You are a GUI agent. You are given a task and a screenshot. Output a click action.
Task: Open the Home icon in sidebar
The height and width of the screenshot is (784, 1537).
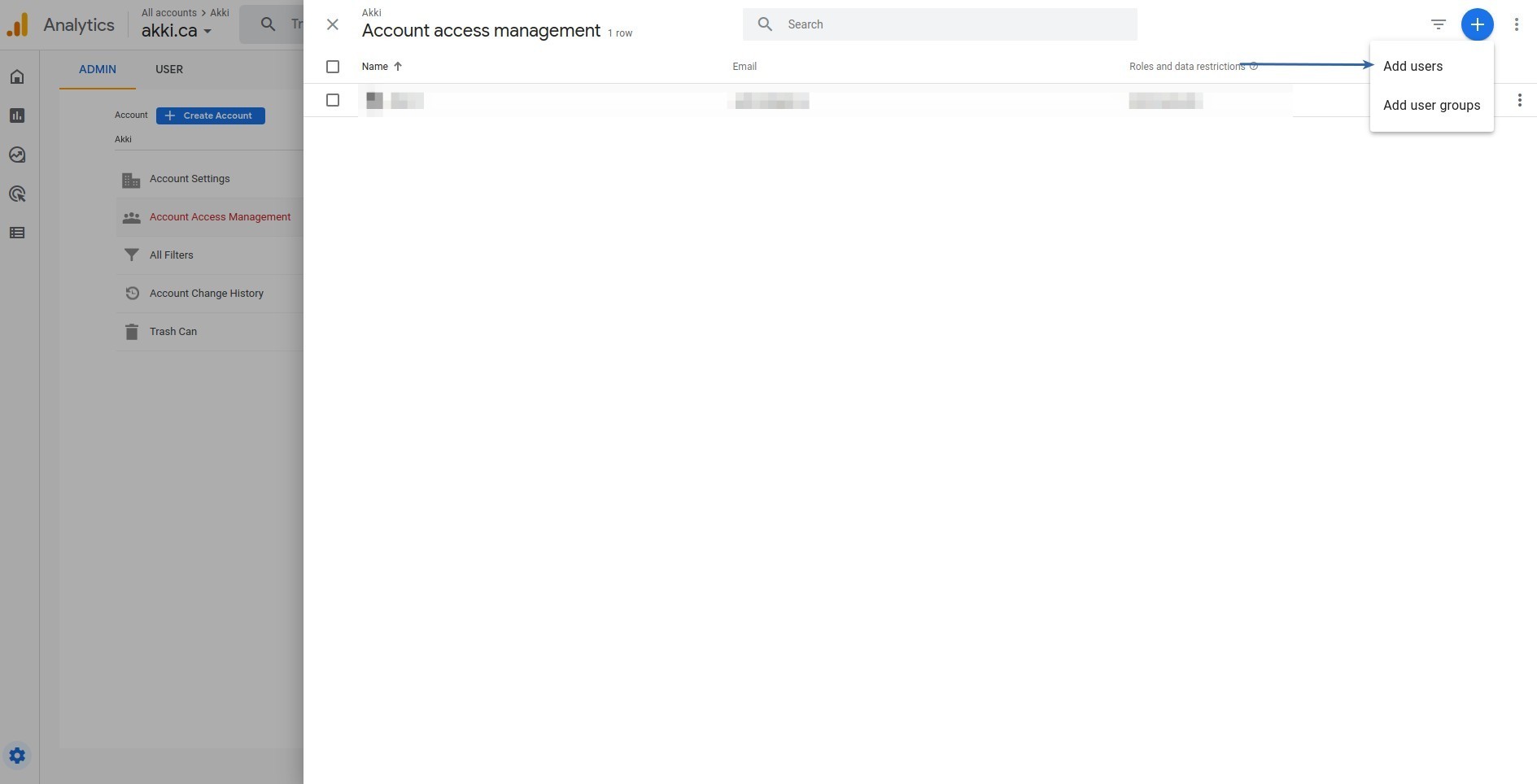(17, 77)
